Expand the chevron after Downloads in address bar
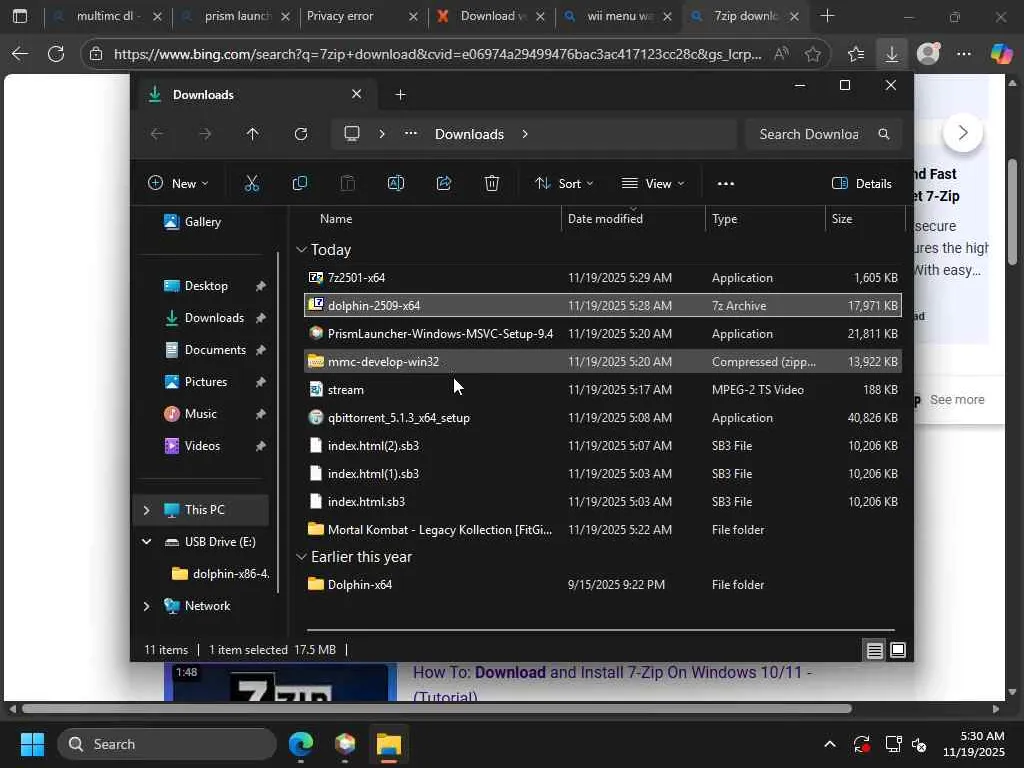1024x768 pixels. (x=525, y=134)
